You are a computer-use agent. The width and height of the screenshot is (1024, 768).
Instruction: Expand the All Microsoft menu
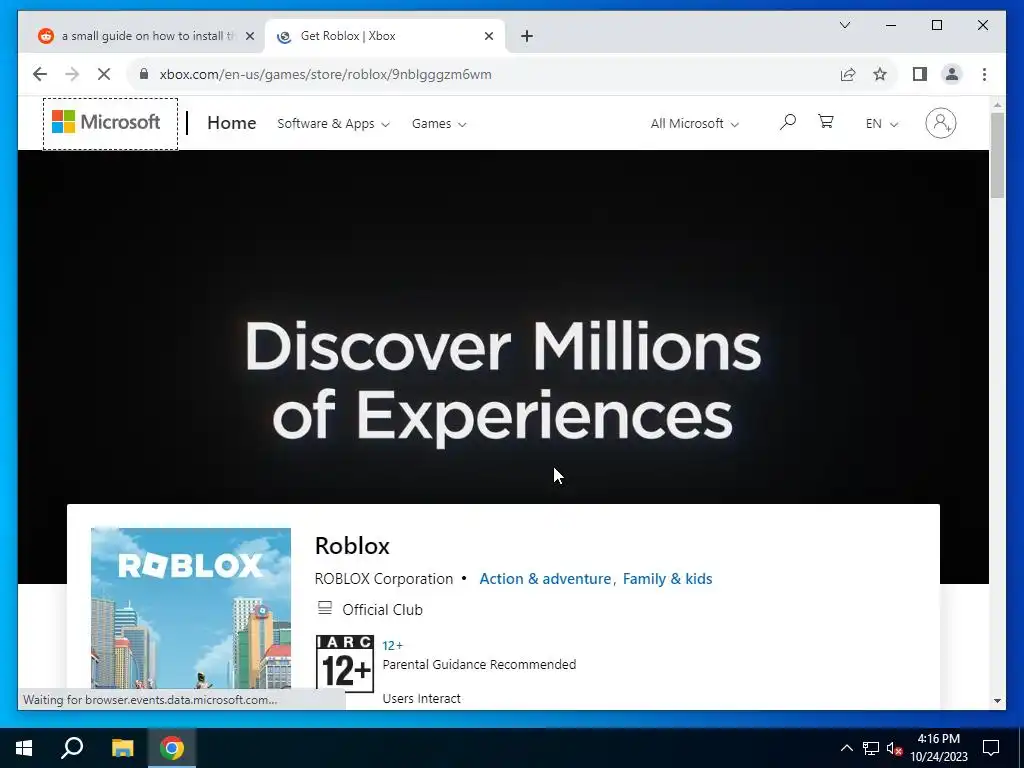click(x=694, y=123)
